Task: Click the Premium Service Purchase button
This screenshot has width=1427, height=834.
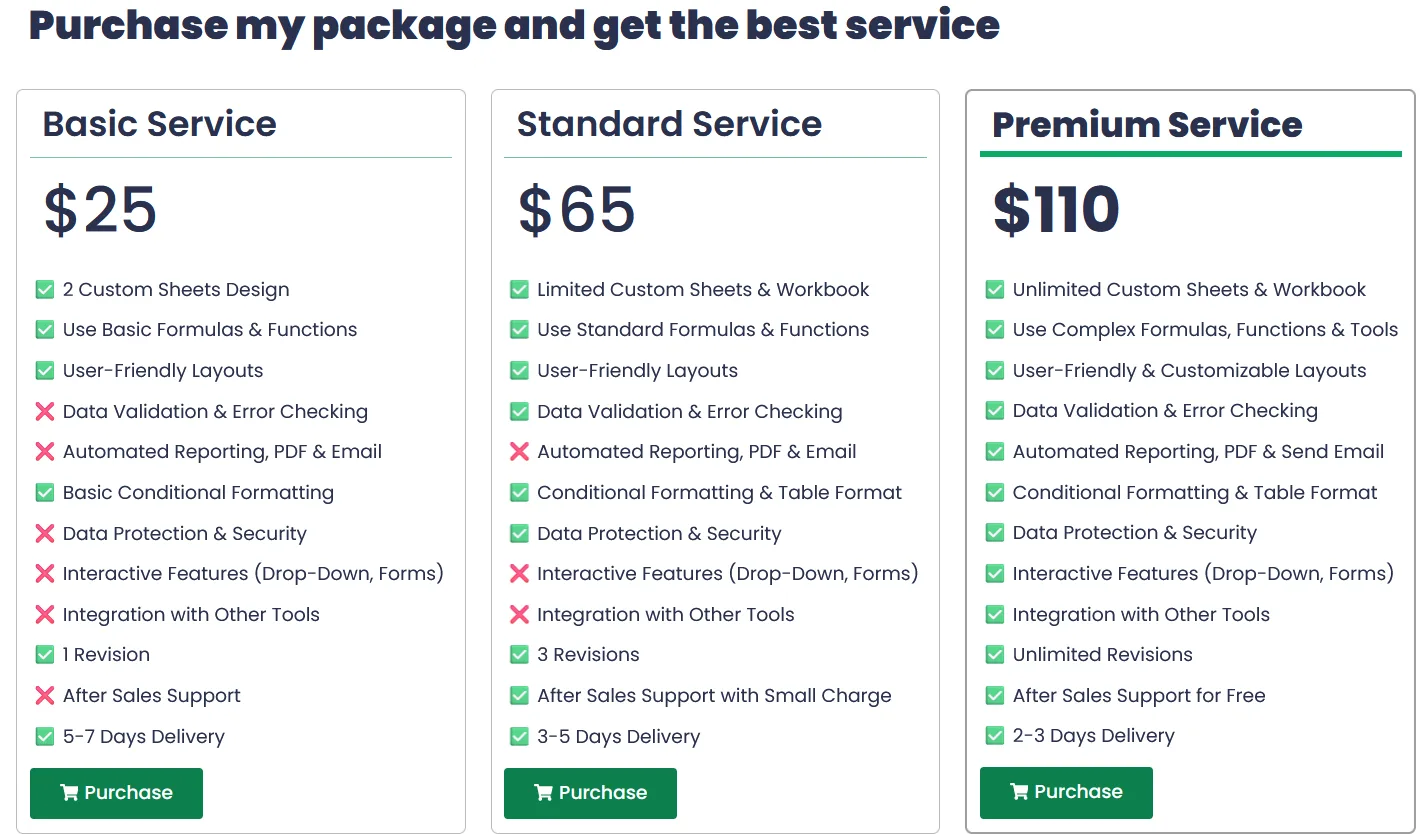Action: click(x=1066, y=792)
